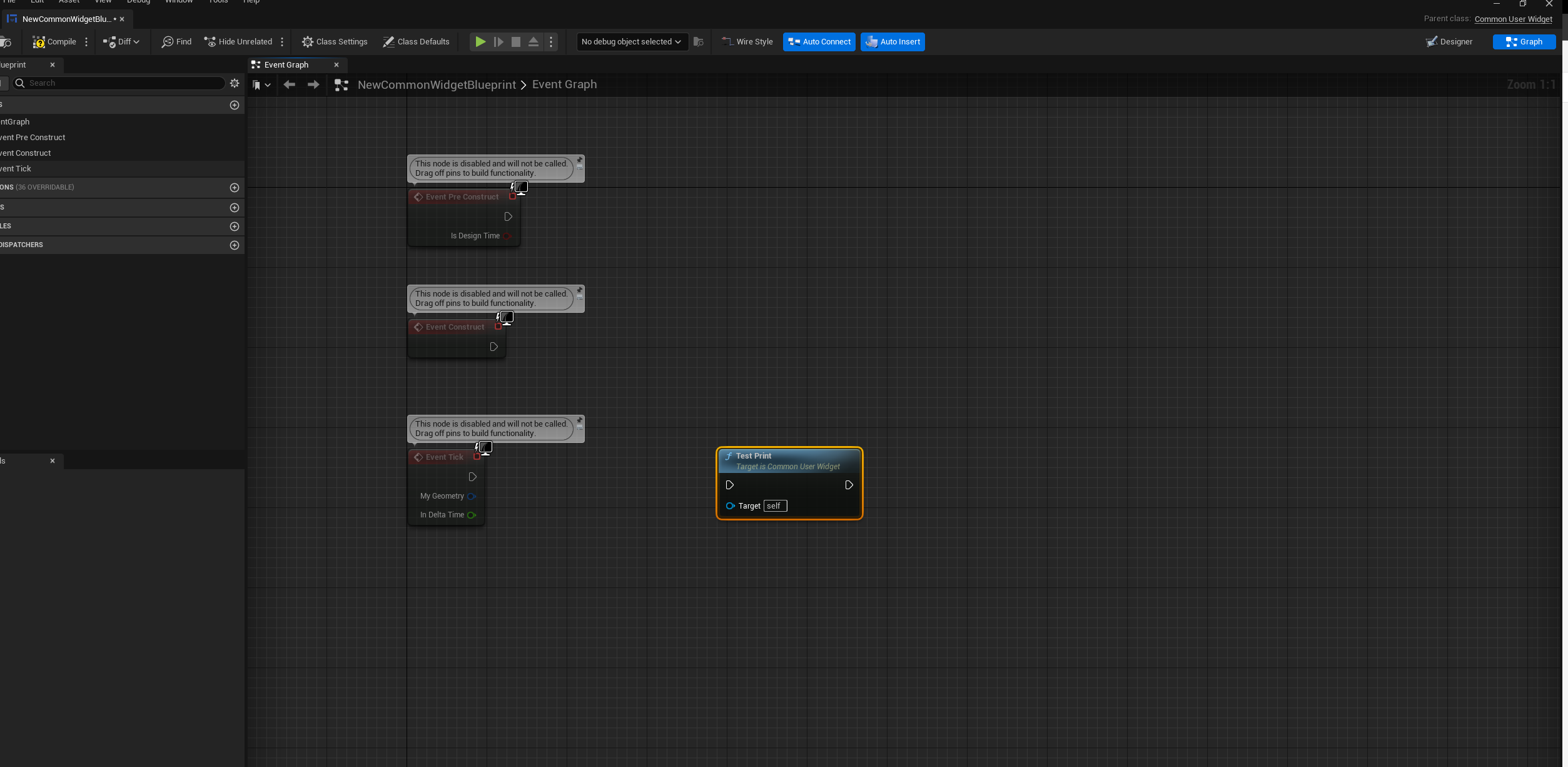
Task: Click the Stop simulation square icon
Action: pyautogui.click(x=515, y=42)
